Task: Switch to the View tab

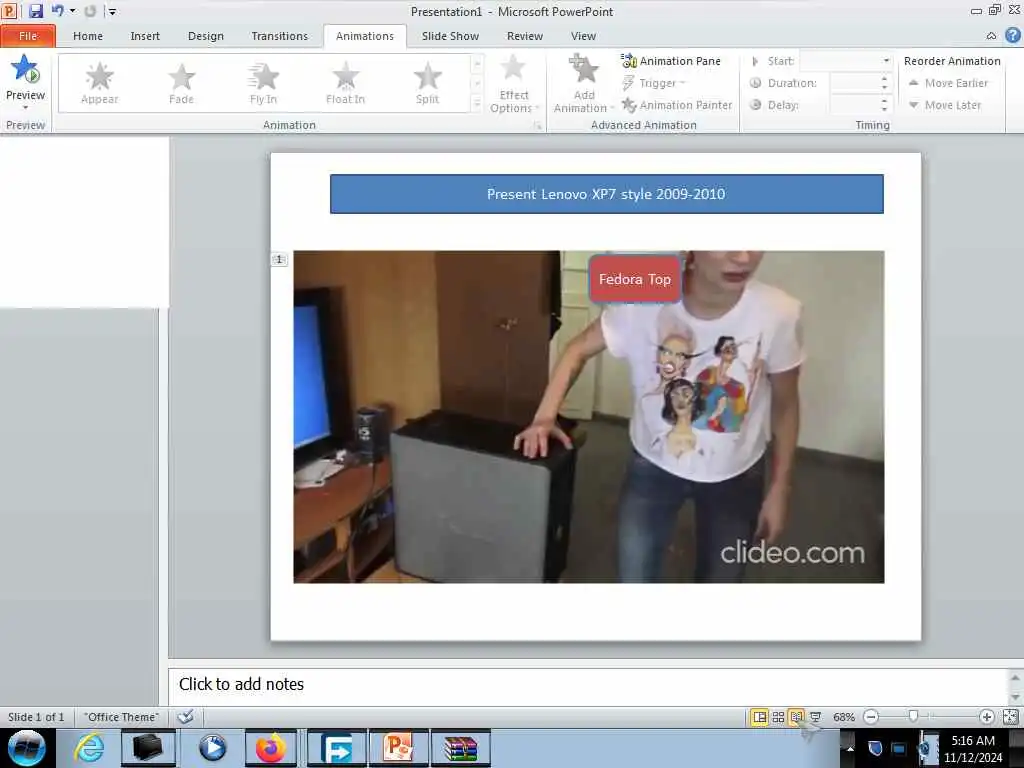Action: 583,36
